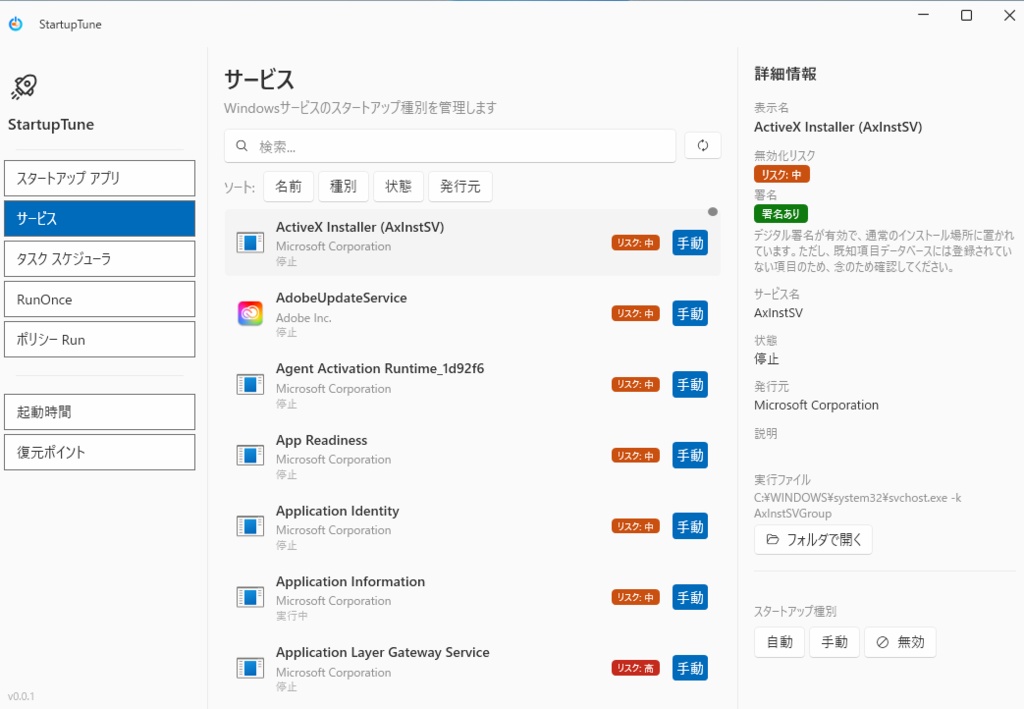Viewport: 1024px width, 709px height.
Task: Click the magnifier icon in the search box
Action: point(242,146)
